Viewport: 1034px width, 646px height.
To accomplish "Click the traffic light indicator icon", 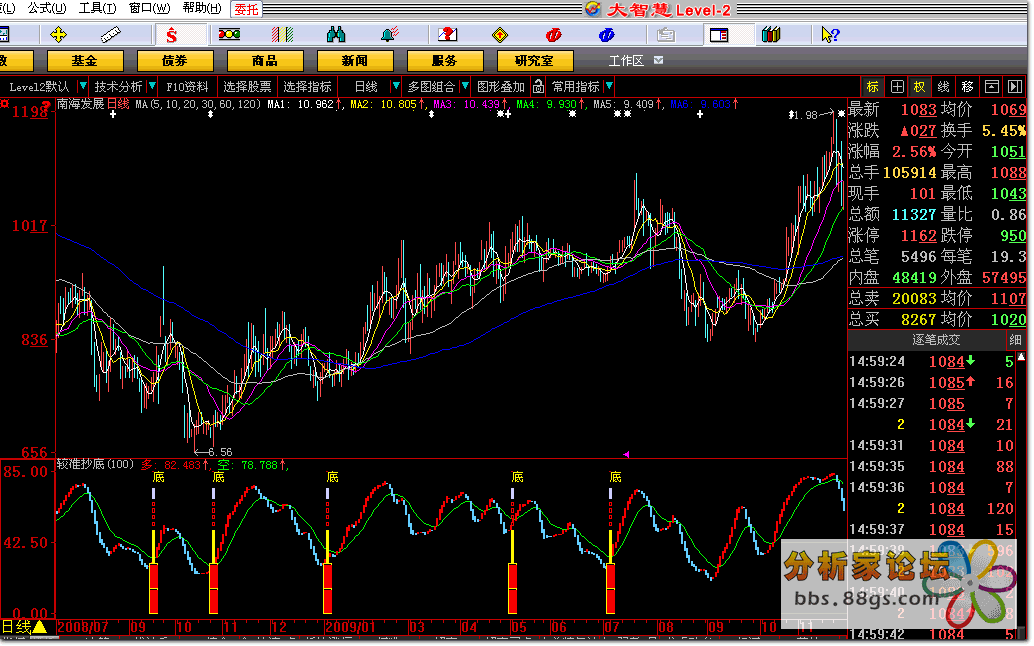I will (x=229, y=34).
